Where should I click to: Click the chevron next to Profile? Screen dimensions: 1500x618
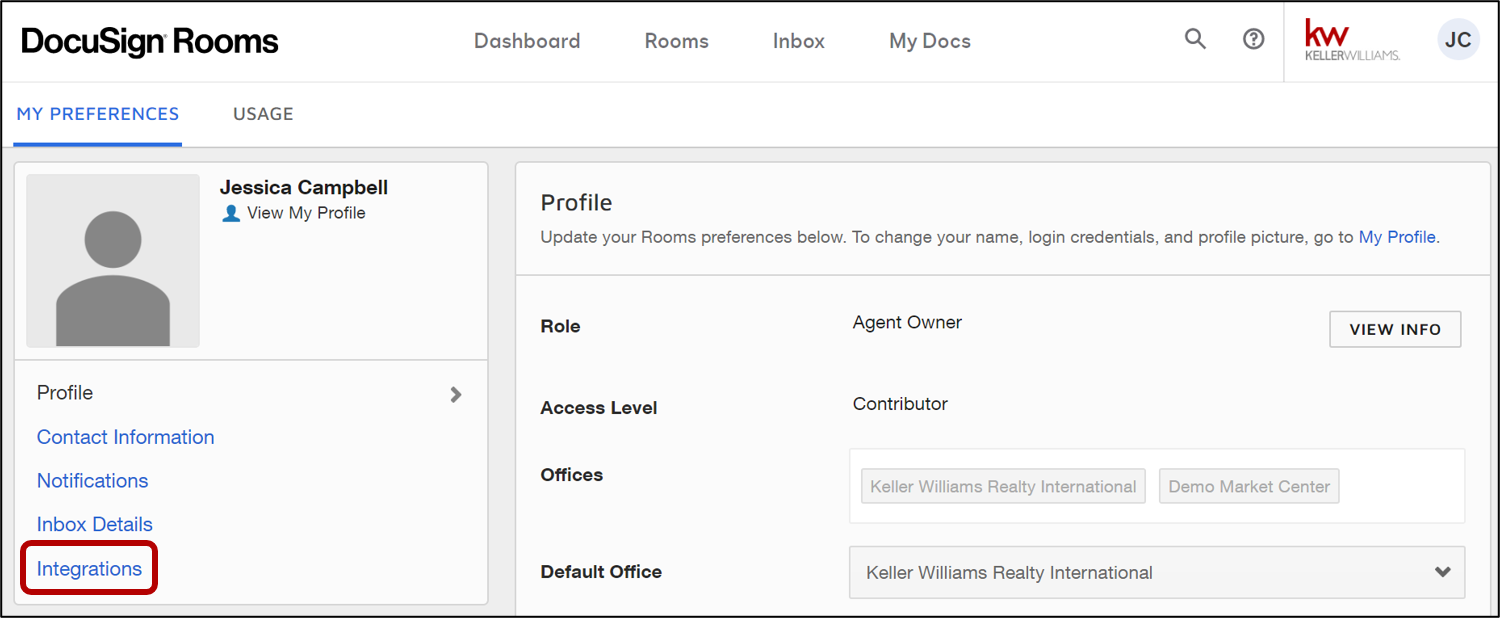[x=456, y=394]
